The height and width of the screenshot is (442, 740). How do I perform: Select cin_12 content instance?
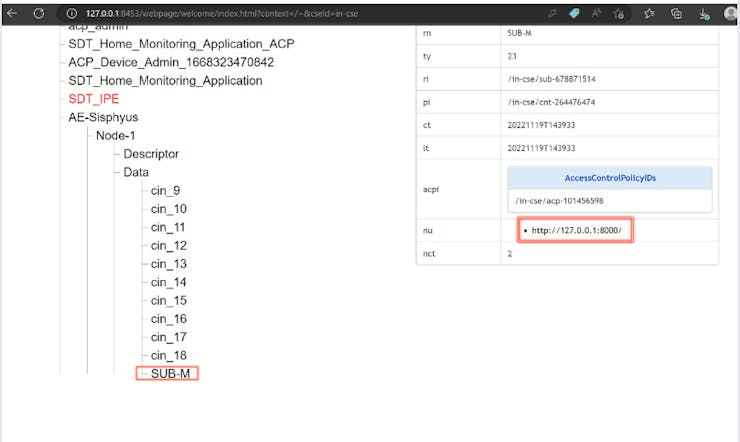click(x=168, y=246)
